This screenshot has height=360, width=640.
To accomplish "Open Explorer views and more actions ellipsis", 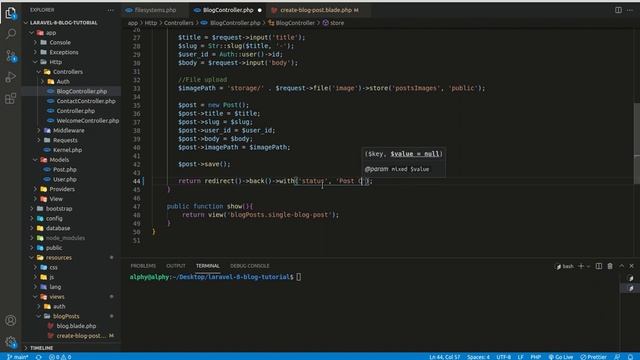I will (x=111, y=10).
